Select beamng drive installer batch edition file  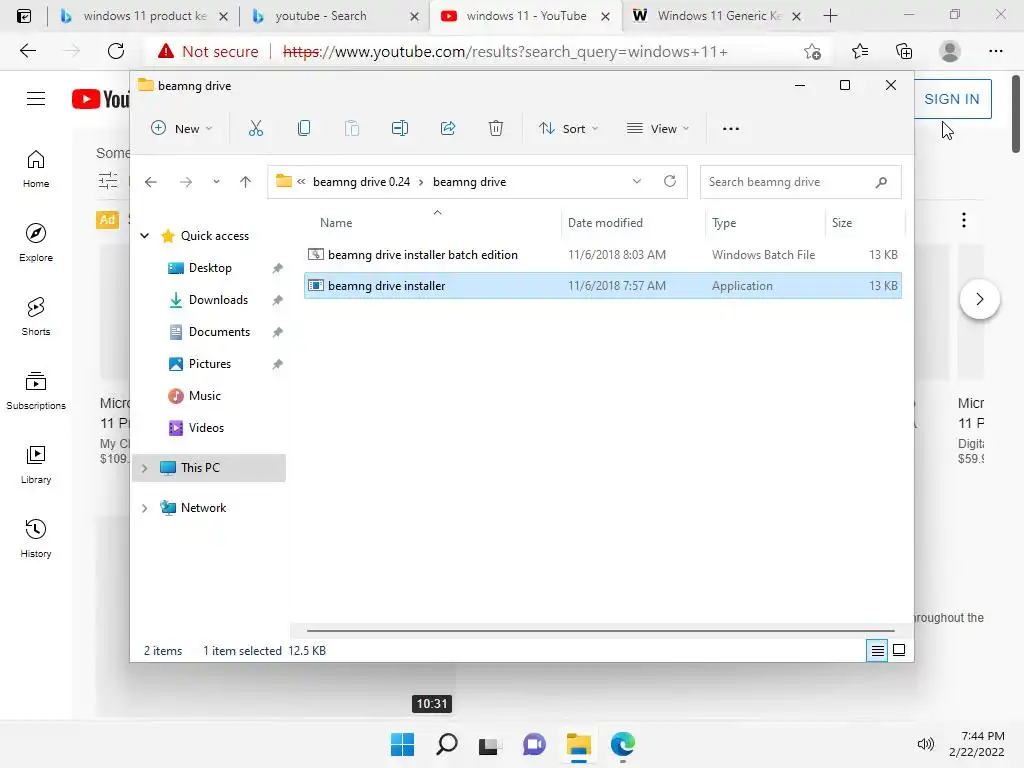click(603, 255)
